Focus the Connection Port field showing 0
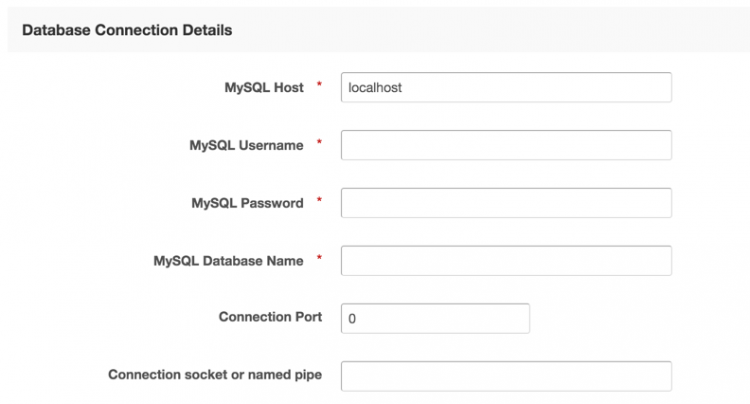750x404 pixels. tap(435, 318)
